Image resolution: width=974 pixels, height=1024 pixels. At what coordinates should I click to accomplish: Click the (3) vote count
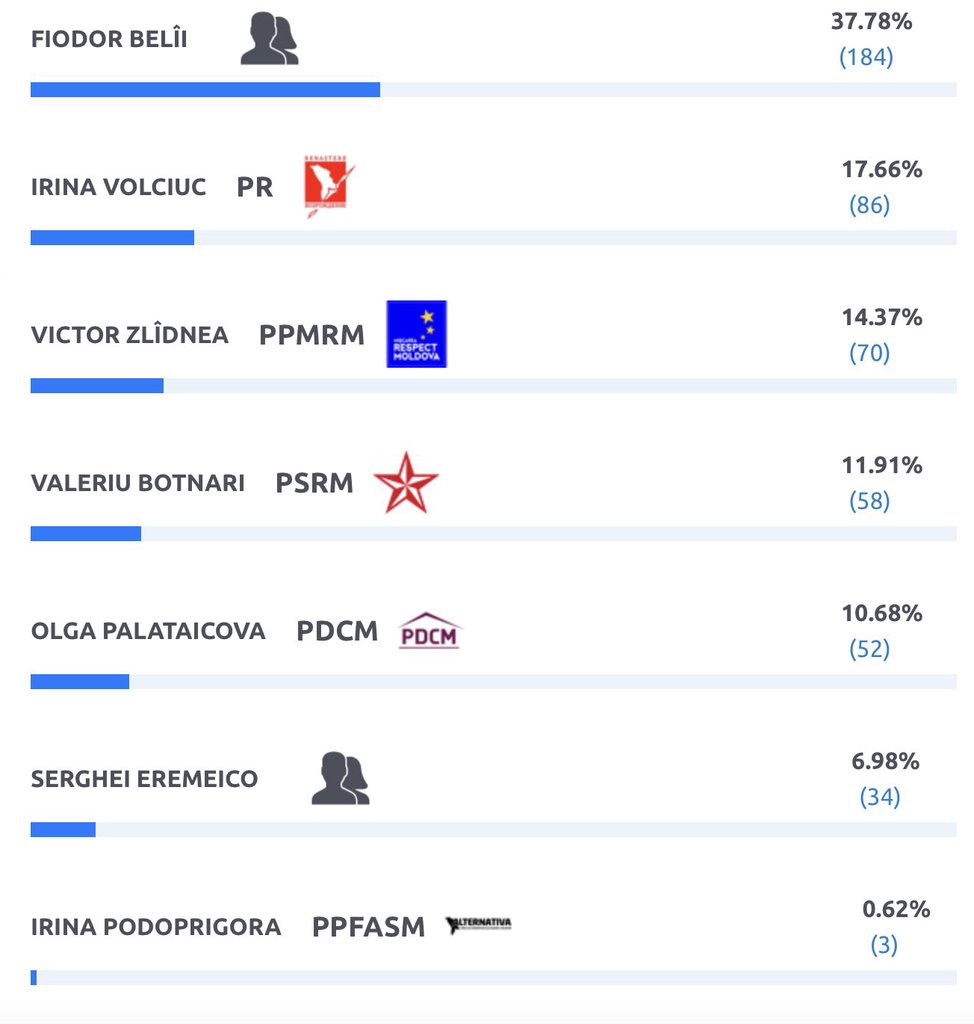click(884, 945)
